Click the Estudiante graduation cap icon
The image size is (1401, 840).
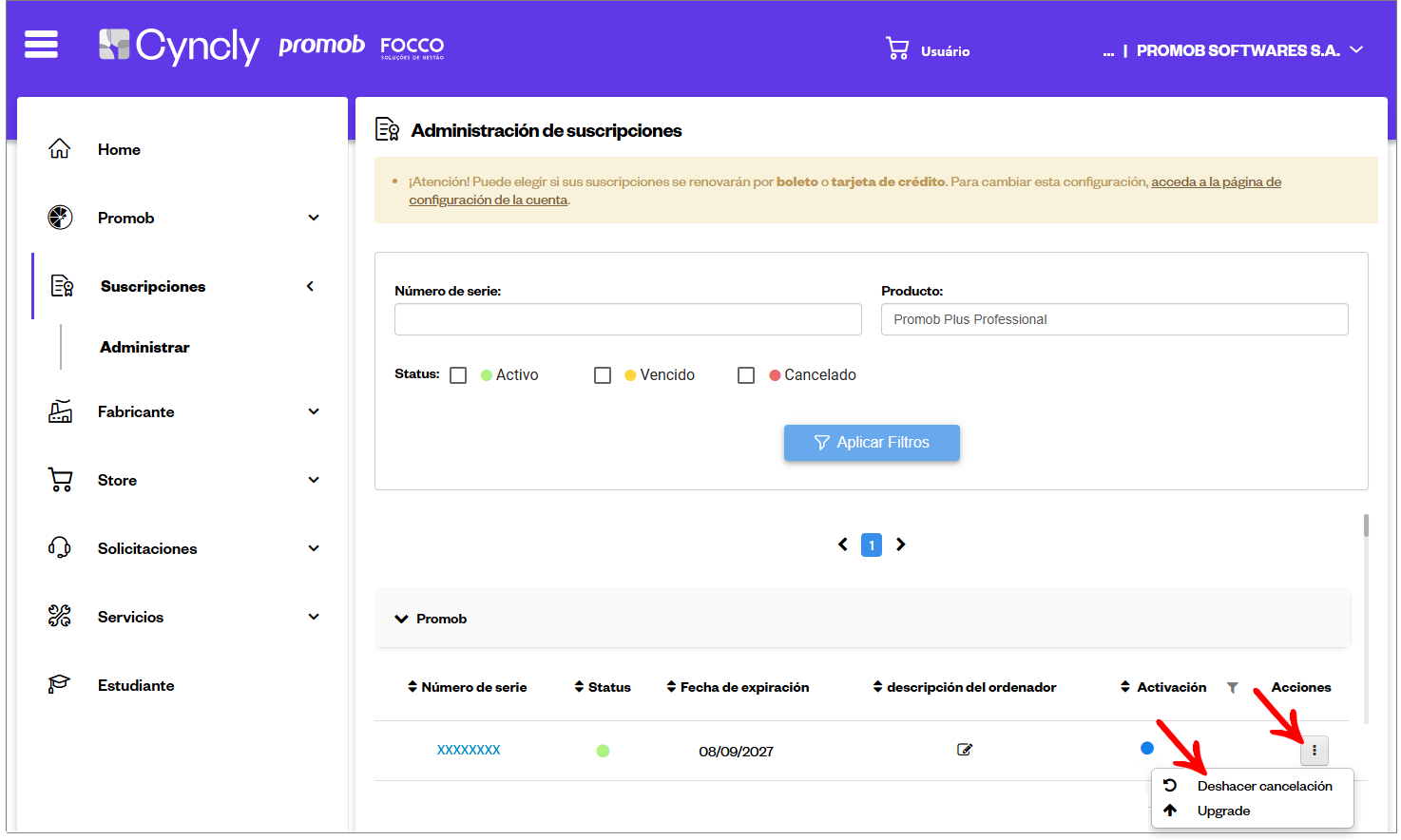pos(60,685)
